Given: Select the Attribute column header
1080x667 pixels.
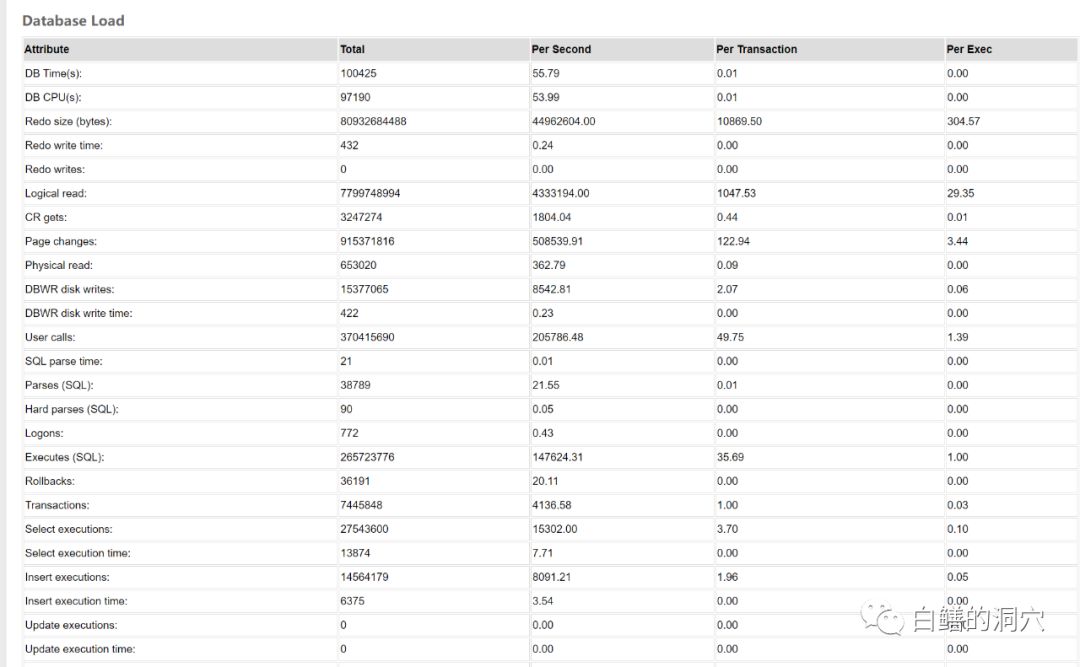Looking at the screenshot, I should coord(47,49).
